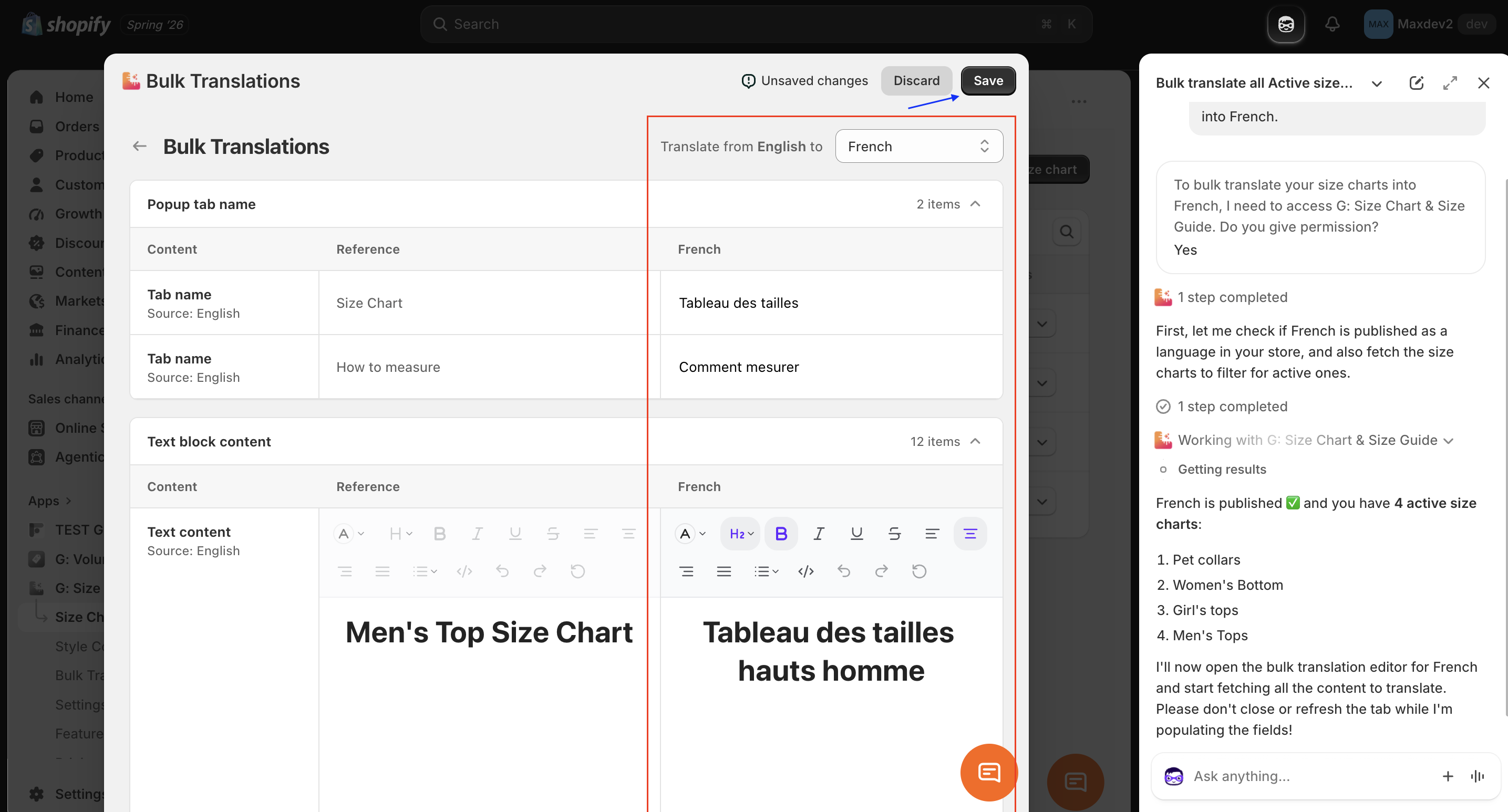The image size is (1508, 812).
Task: Click the Italic icon in the Reference editor toolbar
Action: click(x=477, y=534)
